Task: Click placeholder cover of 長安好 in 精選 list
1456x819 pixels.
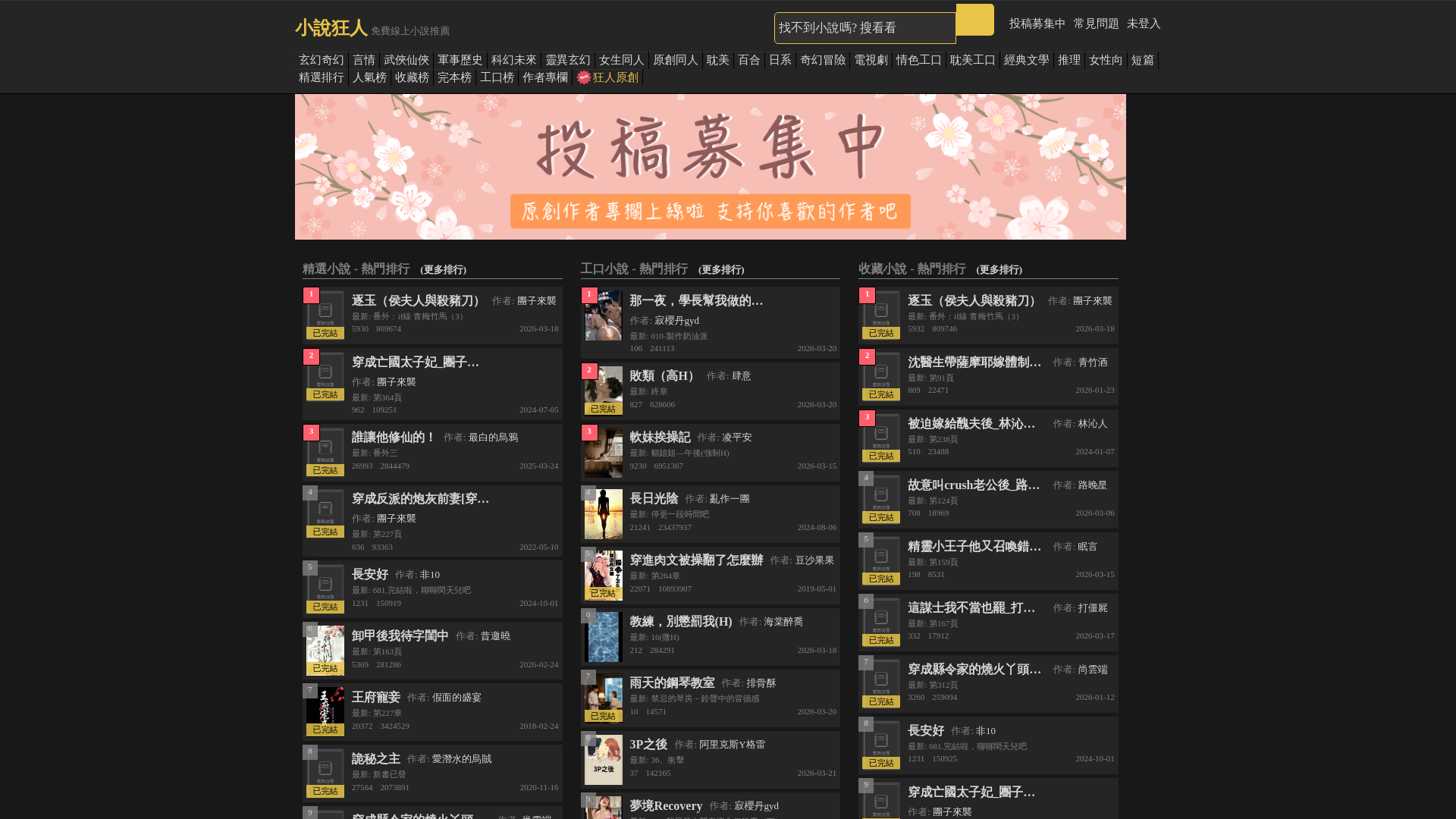Action: point(325,589)
